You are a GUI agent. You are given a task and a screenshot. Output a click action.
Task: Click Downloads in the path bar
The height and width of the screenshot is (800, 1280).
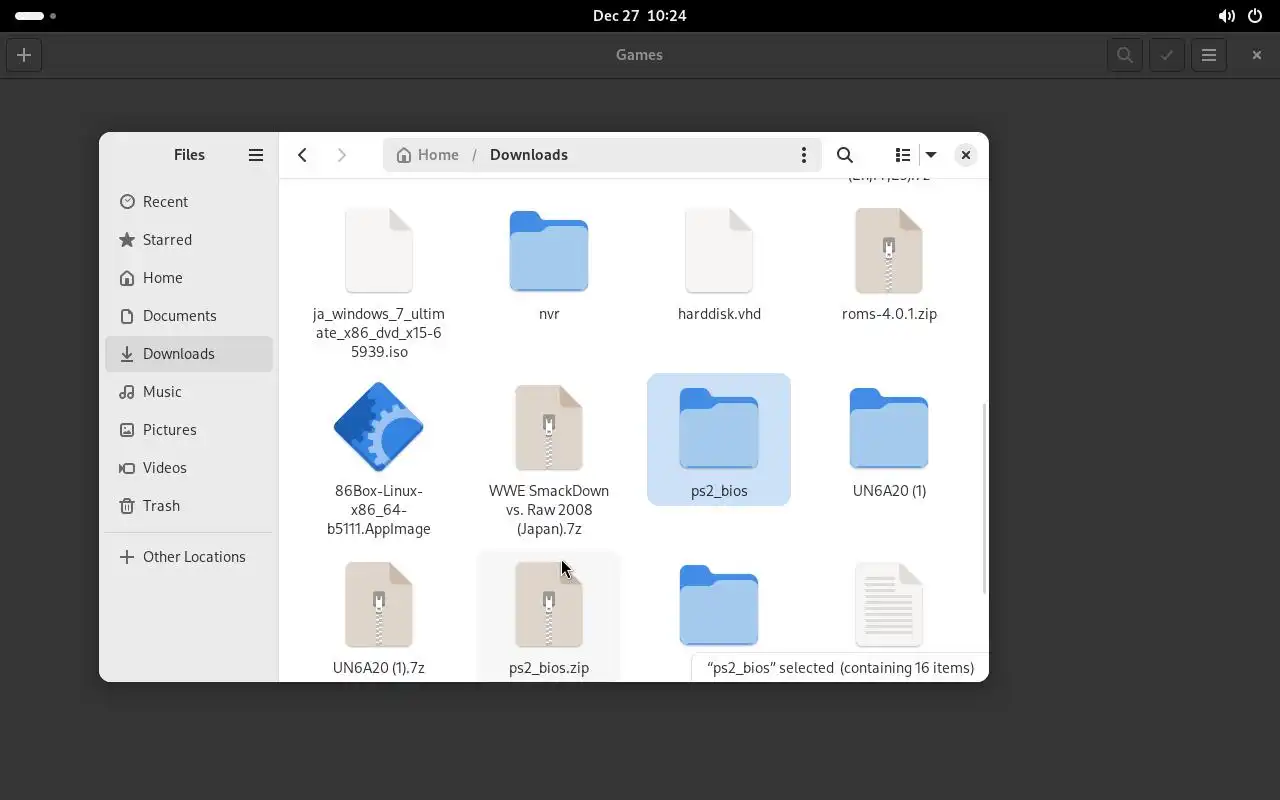pyautogui.click(x=529, y=155)
